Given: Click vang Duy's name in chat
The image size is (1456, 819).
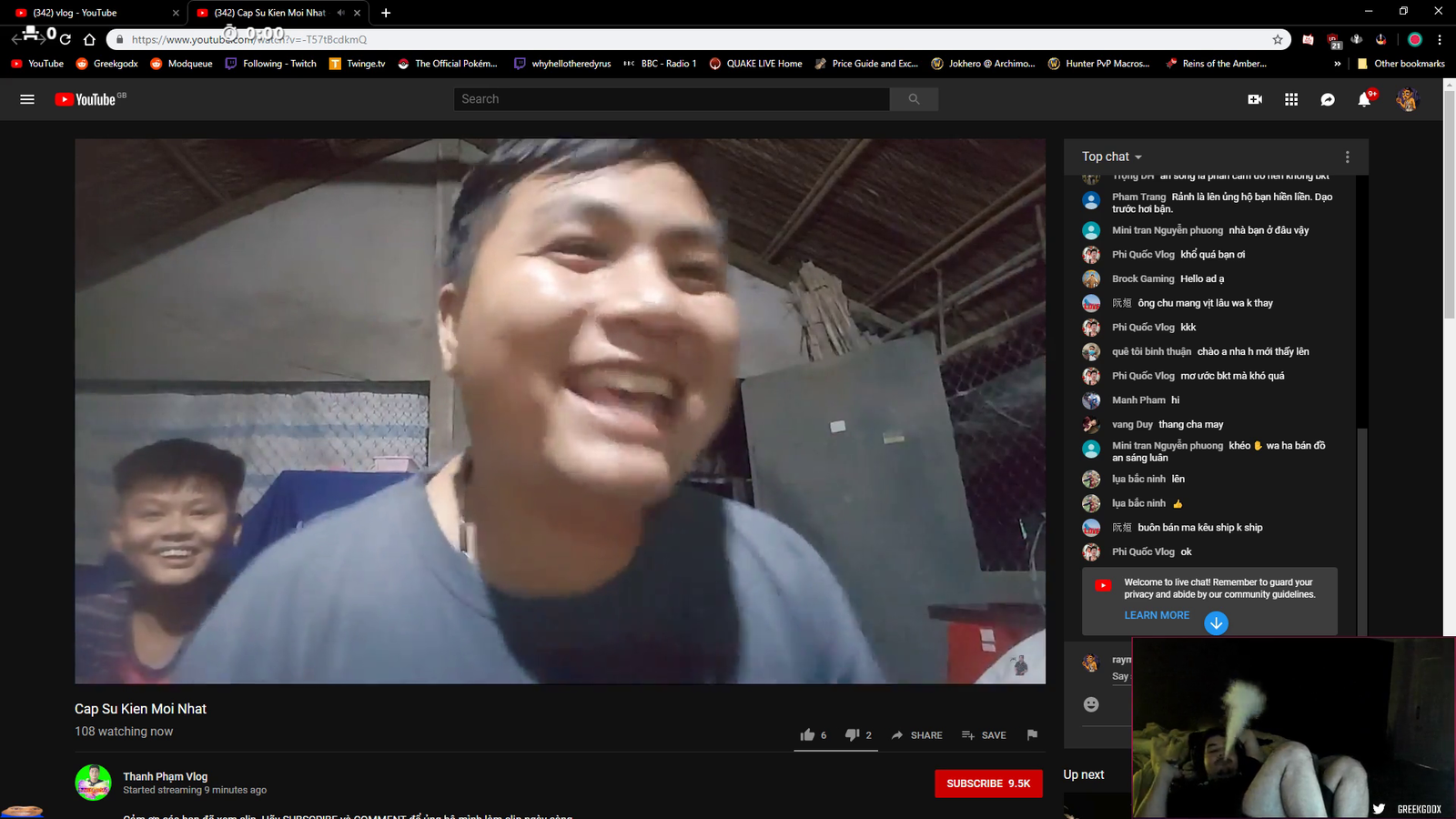Looking at the screenshot, I should tap(1132, 424).
